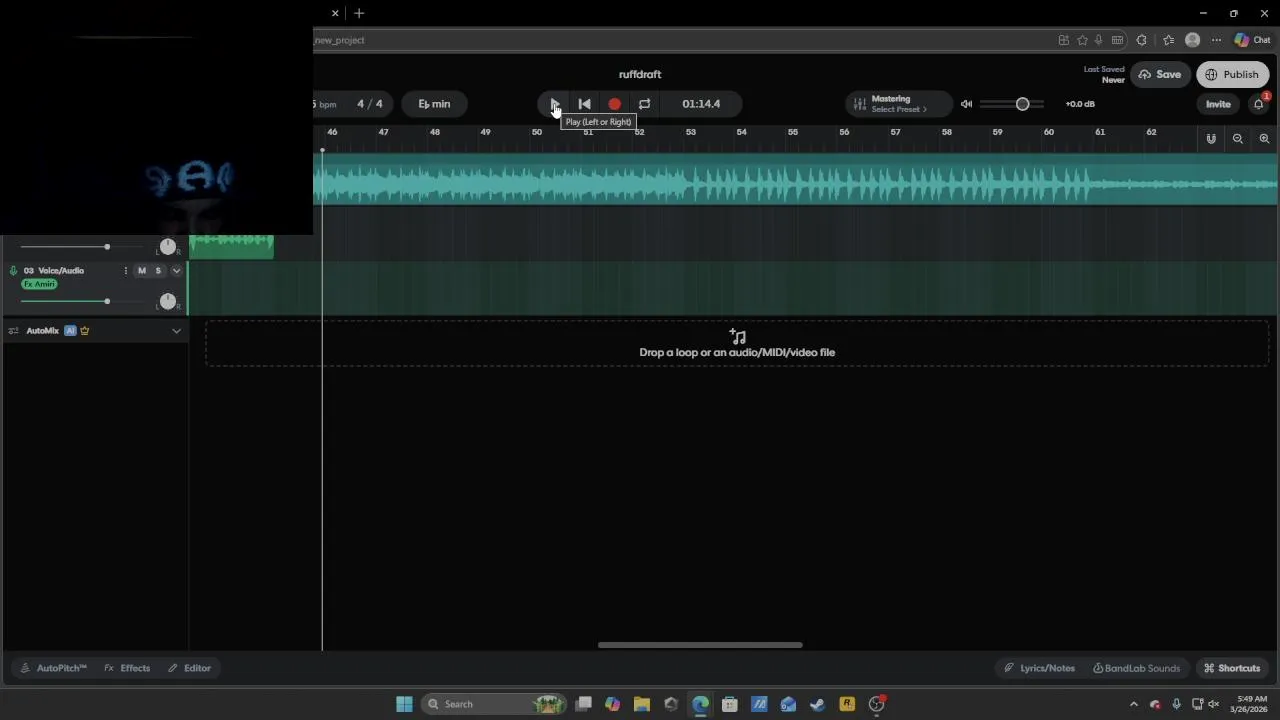Show hidden system tray icons
This screenshot has width=1280, height=720.
pos(1133,704)
